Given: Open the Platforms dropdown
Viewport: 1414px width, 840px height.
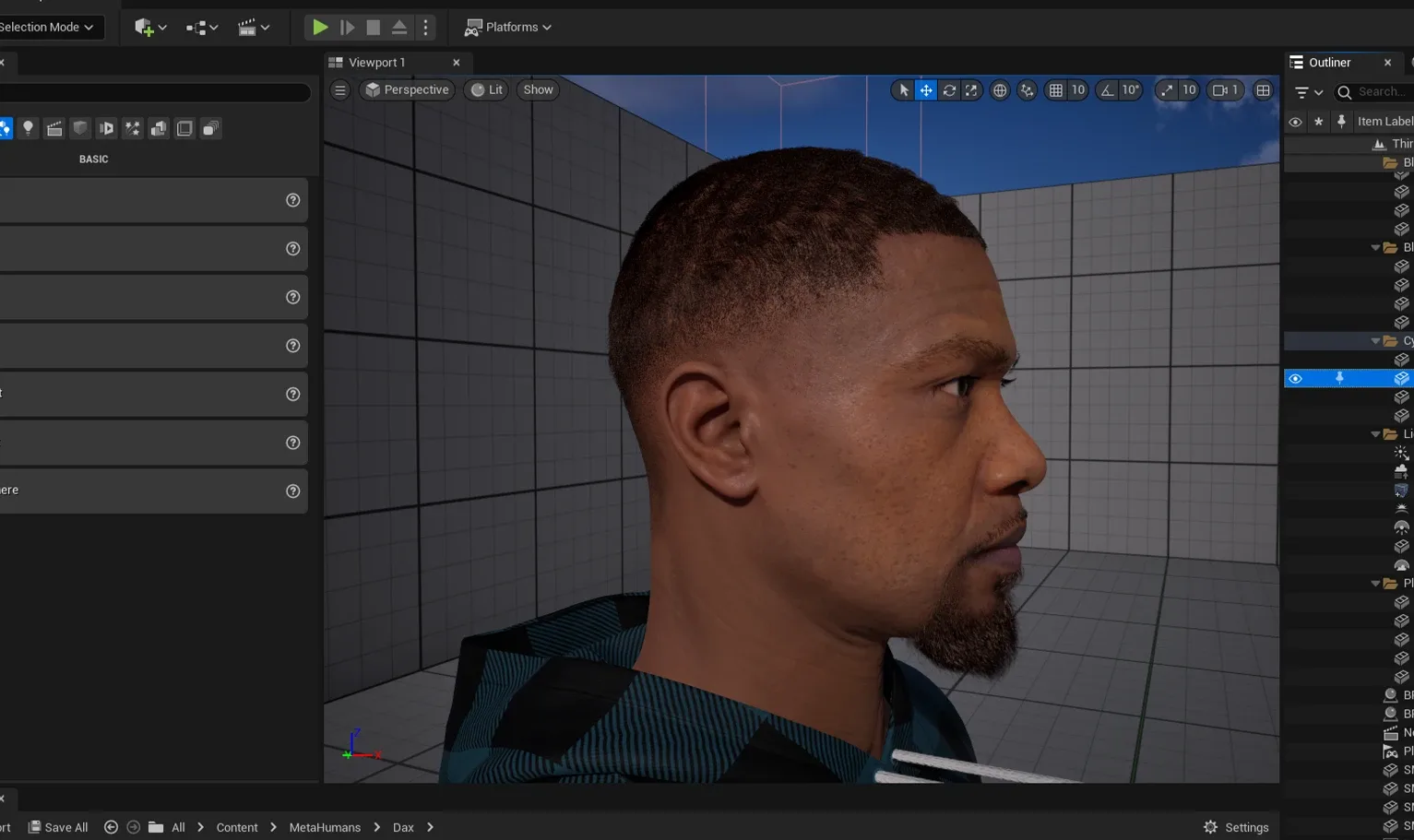Looking at the screenshot, I should (x=506, y=27).
